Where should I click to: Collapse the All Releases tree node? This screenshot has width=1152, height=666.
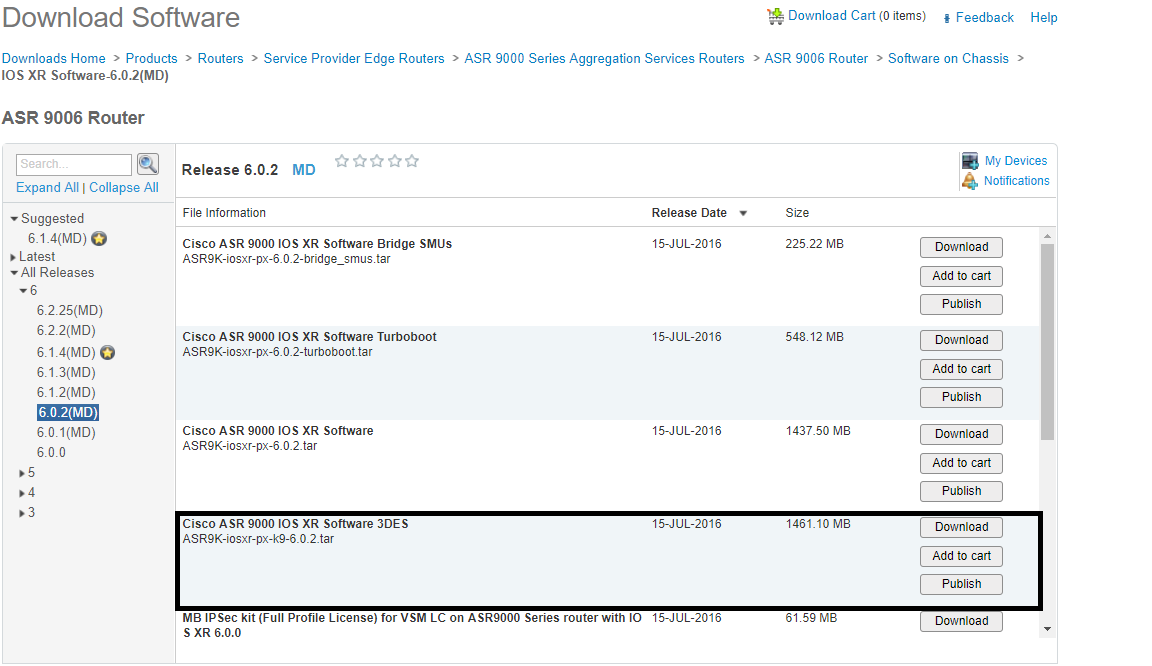pos(14,273)
